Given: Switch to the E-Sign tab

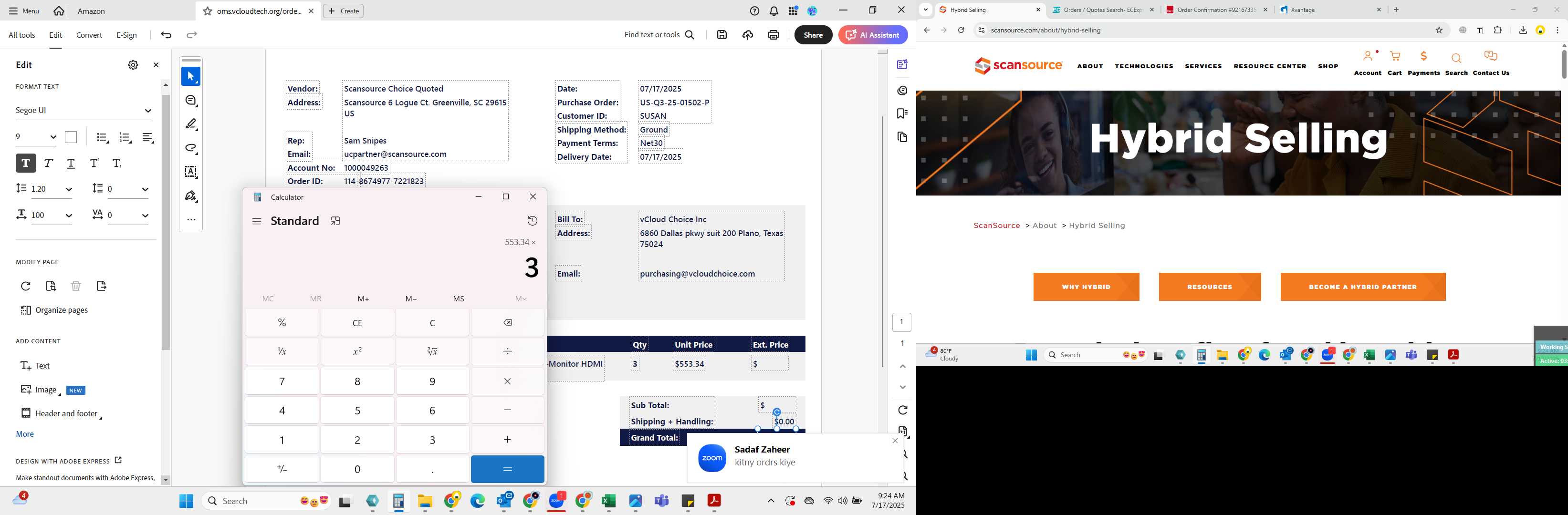Looking at the screenshot, I should [x=126, y=35].
